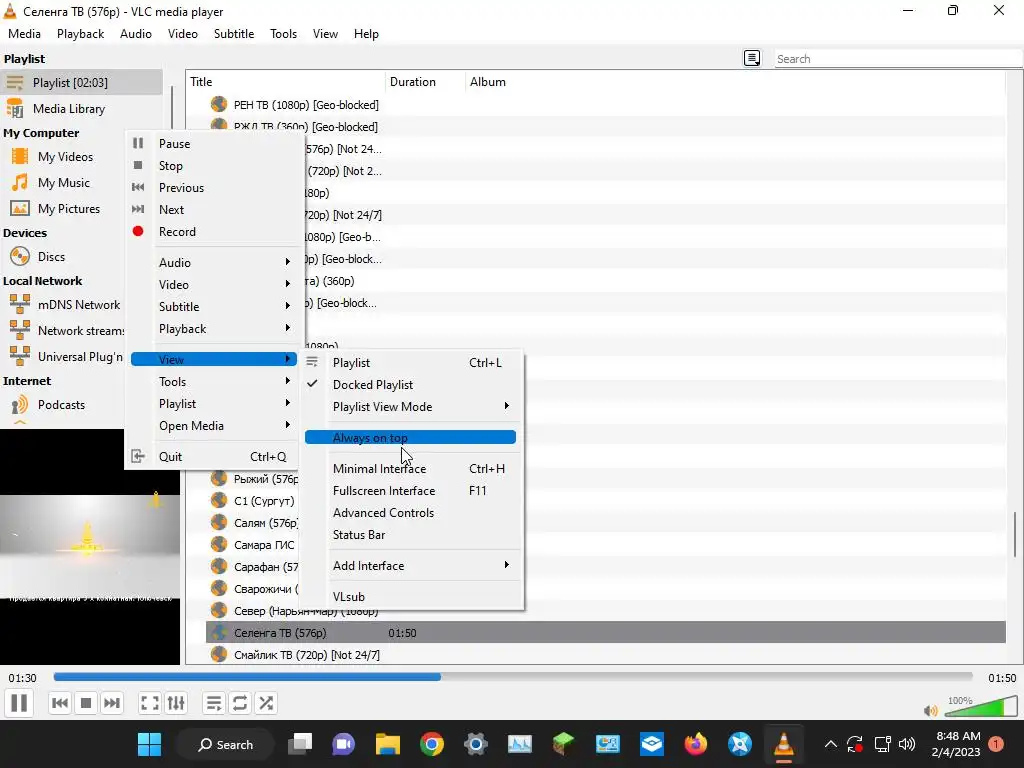1024x768 pixels.
Task: Expand Playback submenu in context menu
Action: (x=214, y=329)
